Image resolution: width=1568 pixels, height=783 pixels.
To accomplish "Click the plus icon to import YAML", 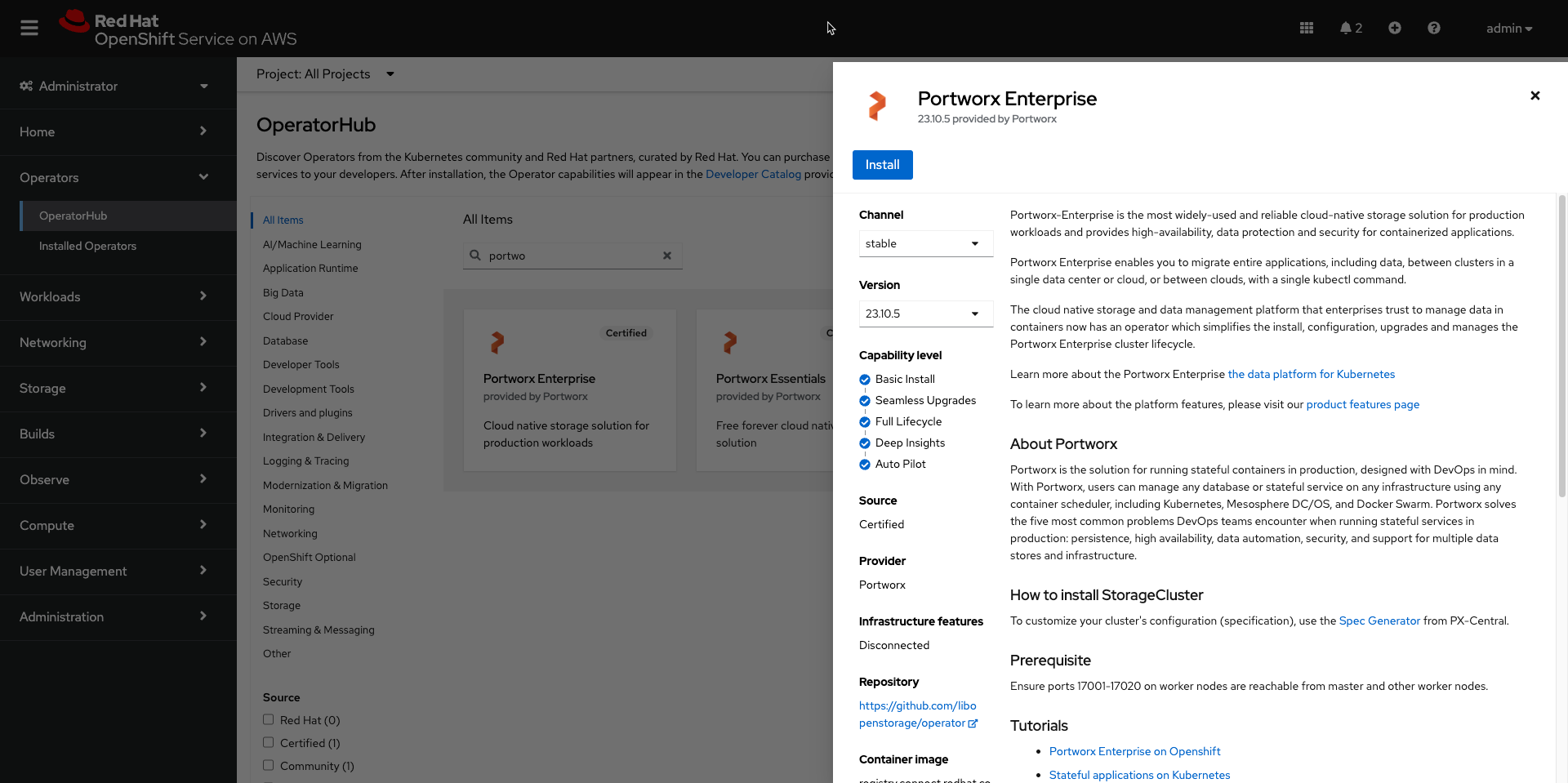I will (1394, 27).
